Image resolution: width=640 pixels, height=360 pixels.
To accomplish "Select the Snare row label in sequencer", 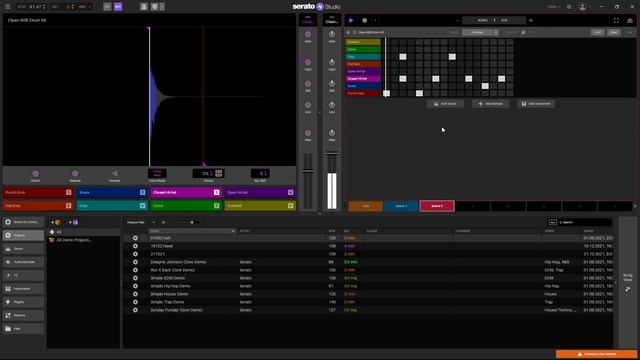I will 363,86.
